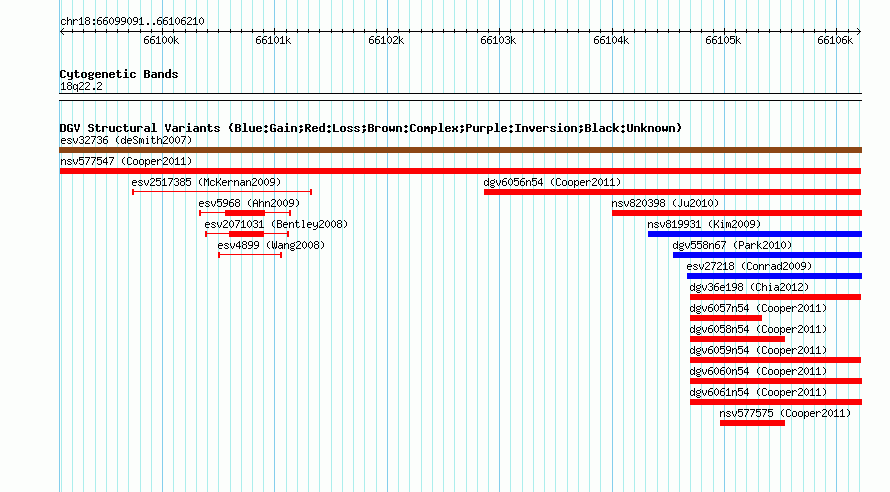Open the dgv6056n54 (Cooper2011) label
This screenshot has width=890, height=492.
click(552, 182)
